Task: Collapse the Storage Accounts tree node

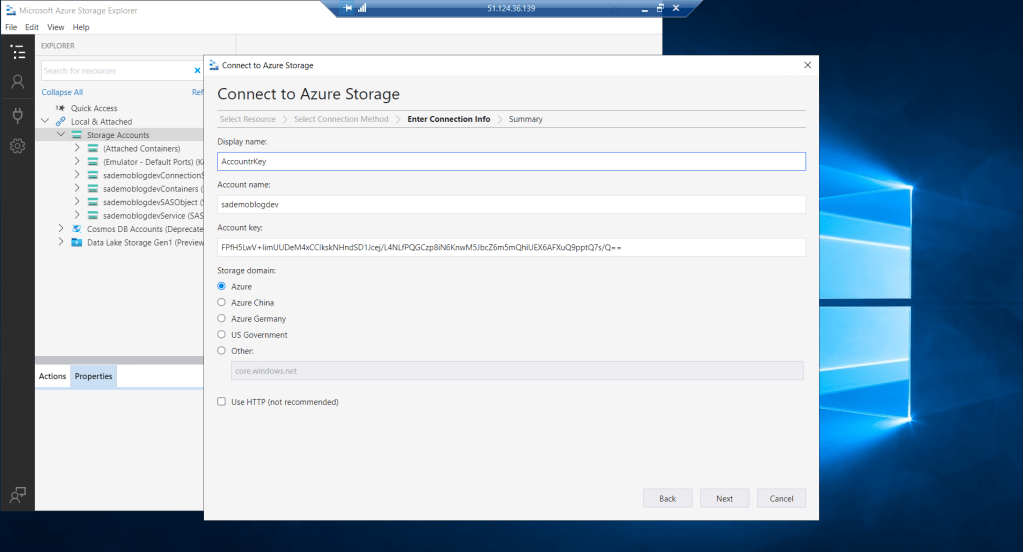Action: [61, 135]
